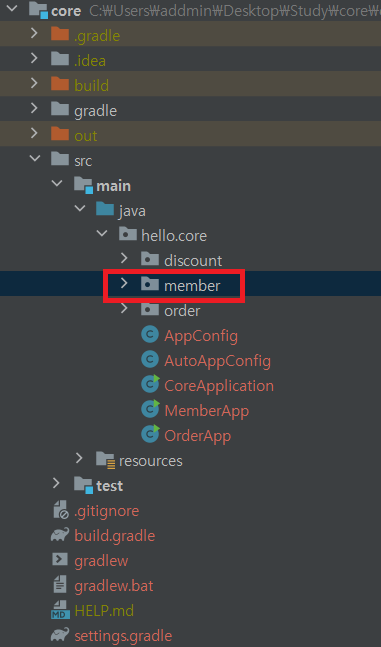Click the gradlew shell script icon
This screenshot has width=381, height=647.
pyautogui.click(x=60, y=560)
